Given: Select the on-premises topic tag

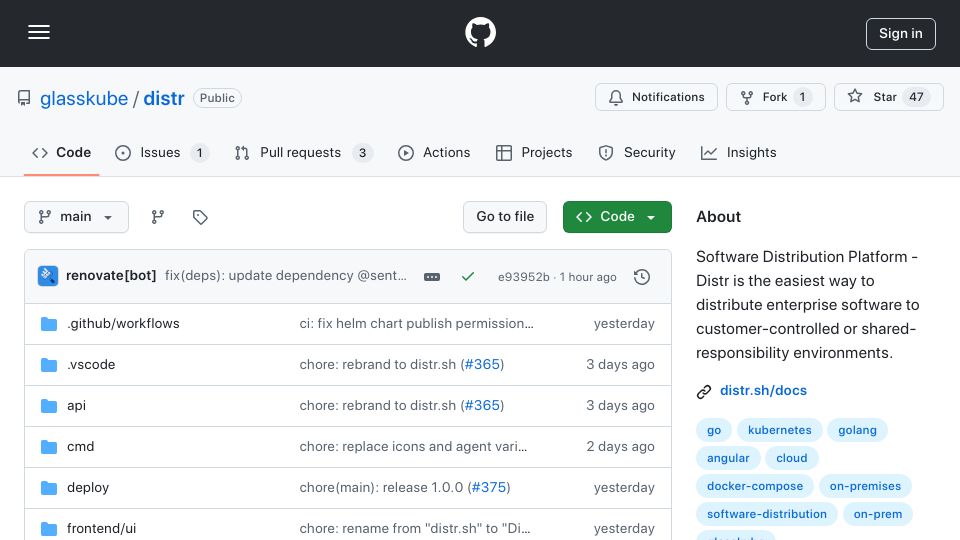Looking at the screenshot, I should click(x=865, y=486).
